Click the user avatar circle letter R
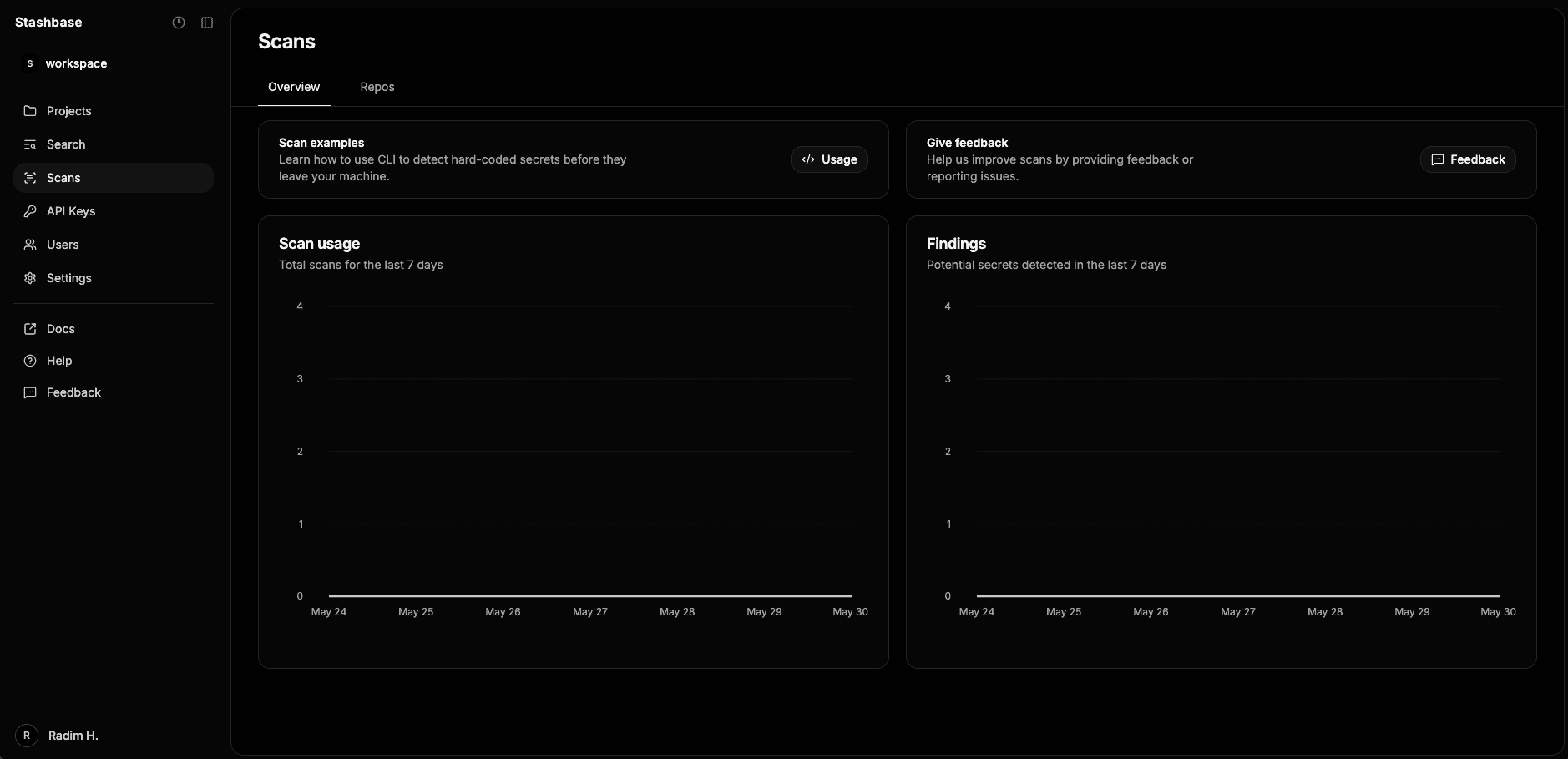This screenshot has height=759, width=1568. (x=27, y=736)
